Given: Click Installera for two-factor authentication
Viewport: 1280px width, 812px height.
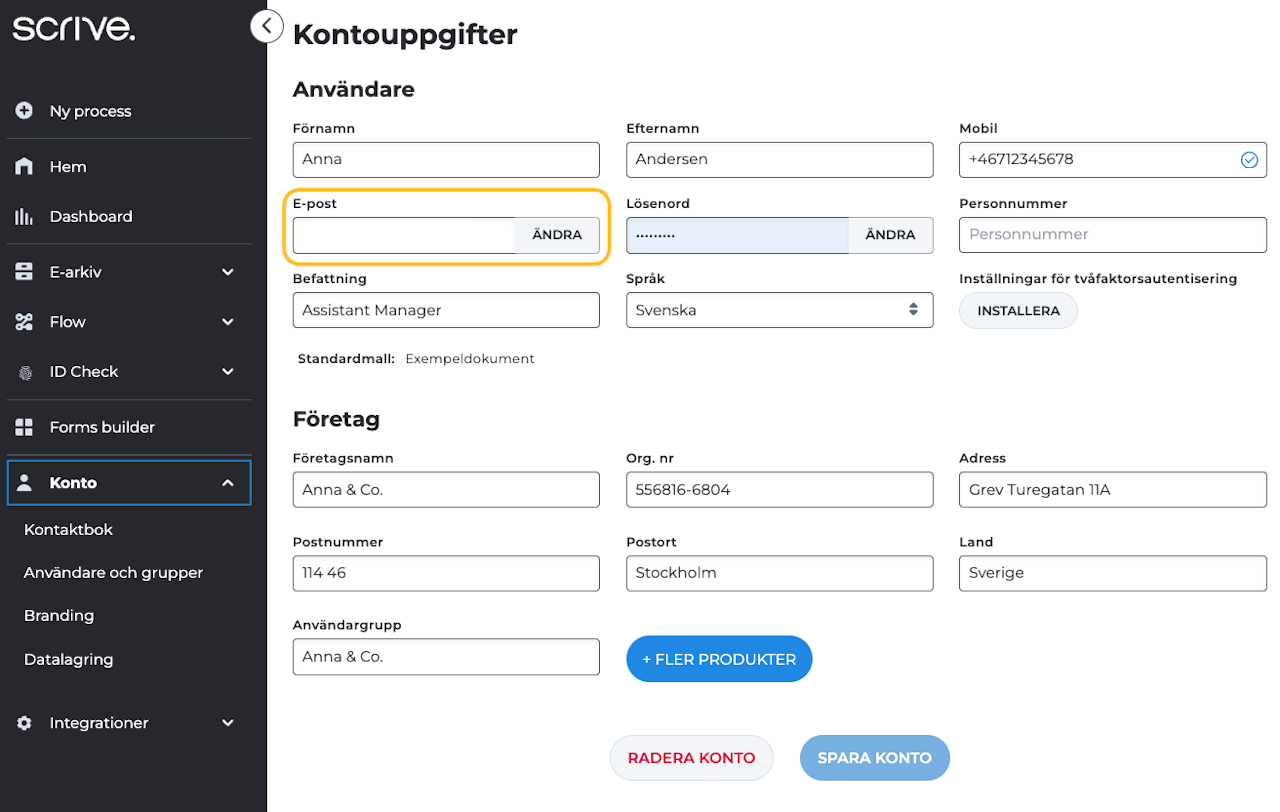Looking at the screenshot, I should pyautogui.click(x=1018, y=311).
